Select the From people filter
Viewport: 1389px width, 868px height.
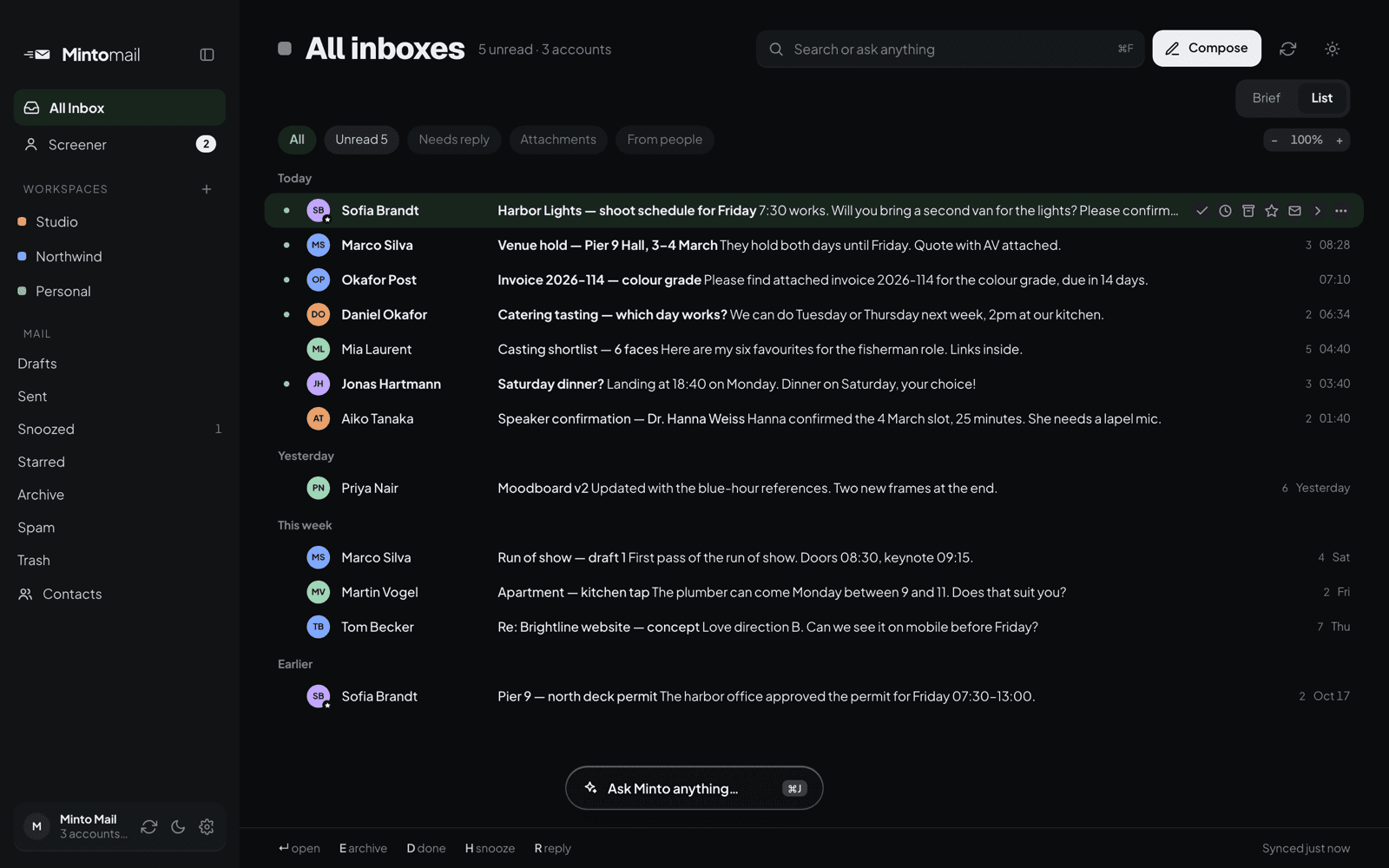click(665, 140)
